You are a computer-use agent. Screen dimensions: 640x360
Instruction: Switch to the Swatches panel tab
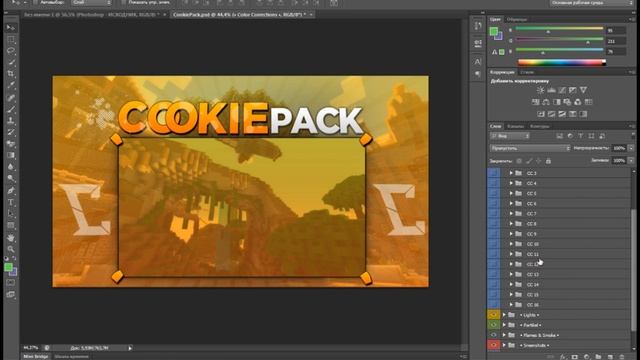tap(517, 19)
